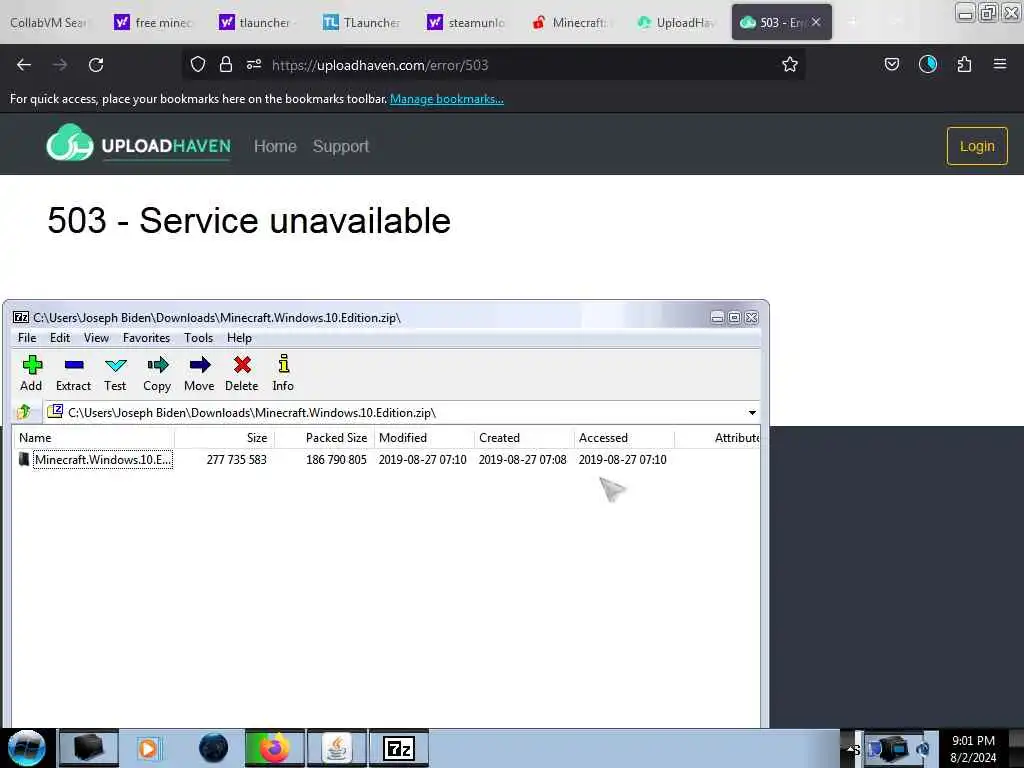The height and width of the screenshot is (768, 1024).
Task: Sort by Modified column header
Action: [424, 438]
